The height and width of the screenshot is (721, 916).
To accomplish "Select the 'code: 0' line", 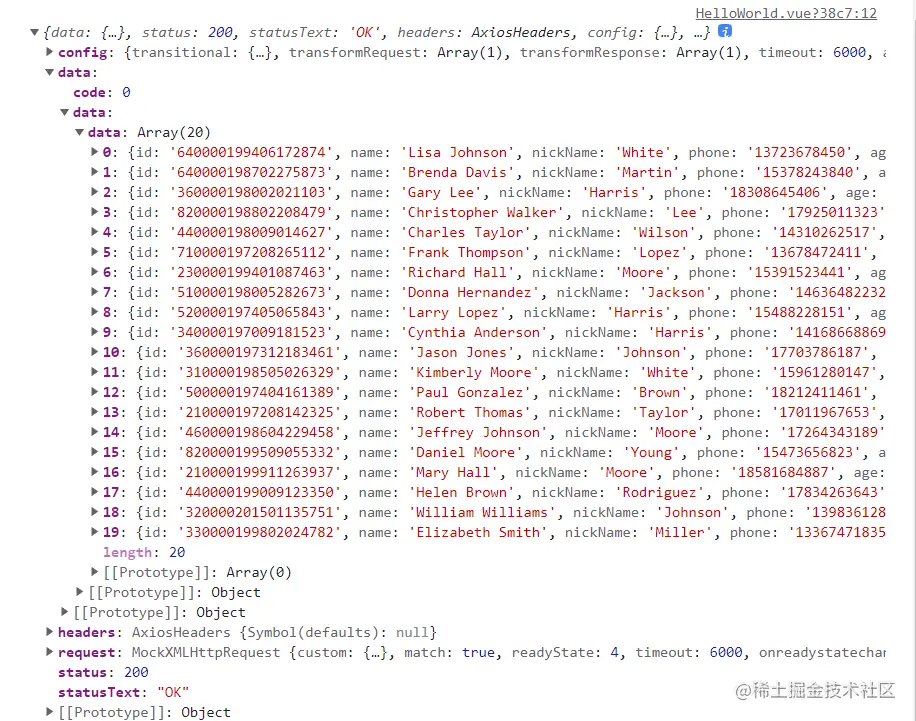I will point(102,92).
